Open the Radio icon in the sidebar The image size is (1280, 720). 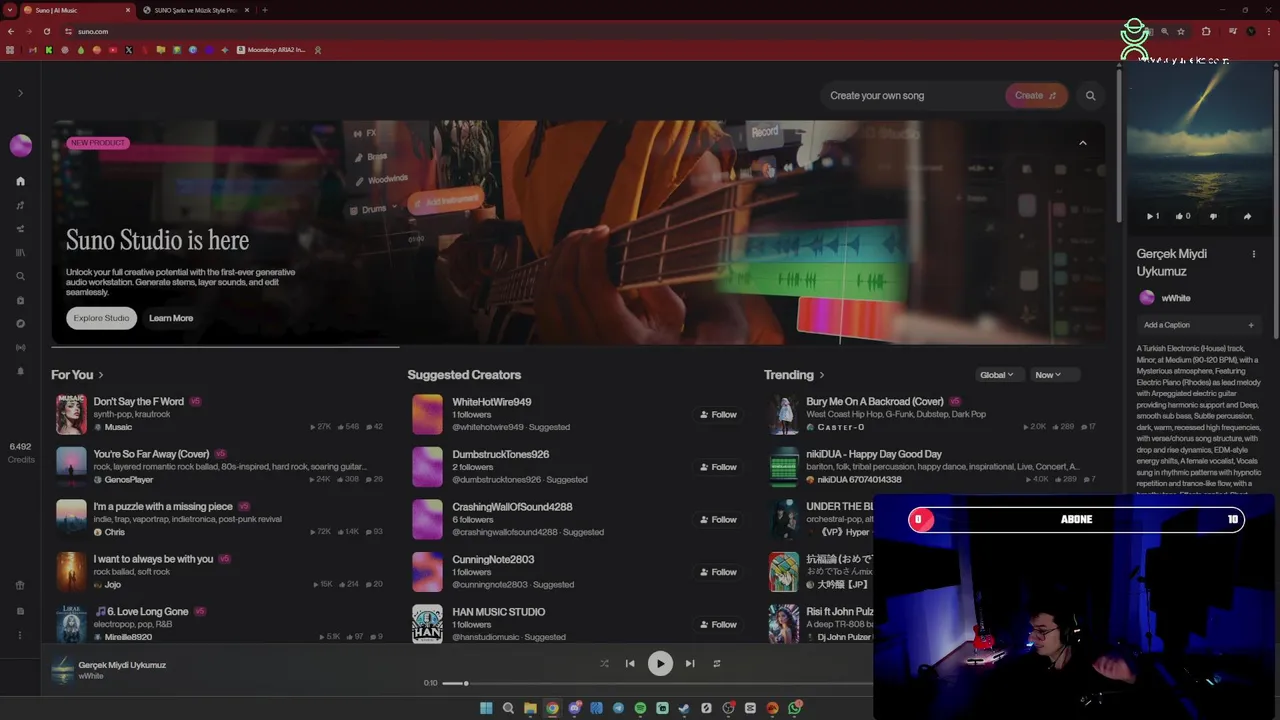20,348
